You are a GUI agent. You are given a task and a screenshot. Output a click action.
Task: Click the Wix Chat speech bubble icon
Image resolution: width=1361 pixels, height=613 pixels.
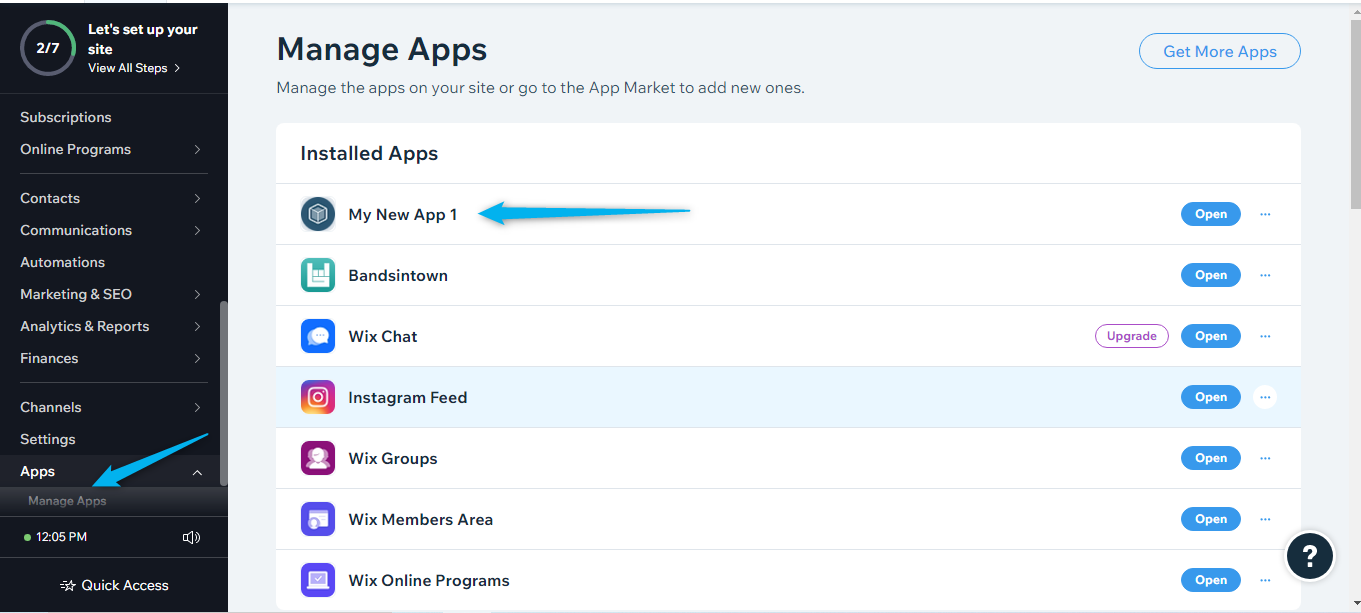[318, 336]
